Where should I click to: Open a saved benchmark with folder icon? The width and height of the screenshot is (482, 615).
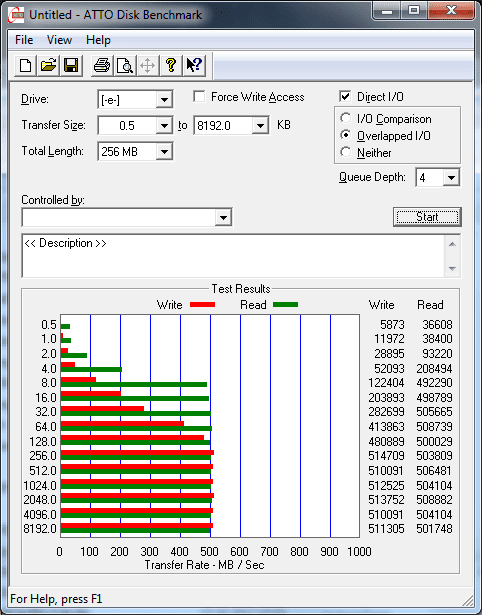48,66
